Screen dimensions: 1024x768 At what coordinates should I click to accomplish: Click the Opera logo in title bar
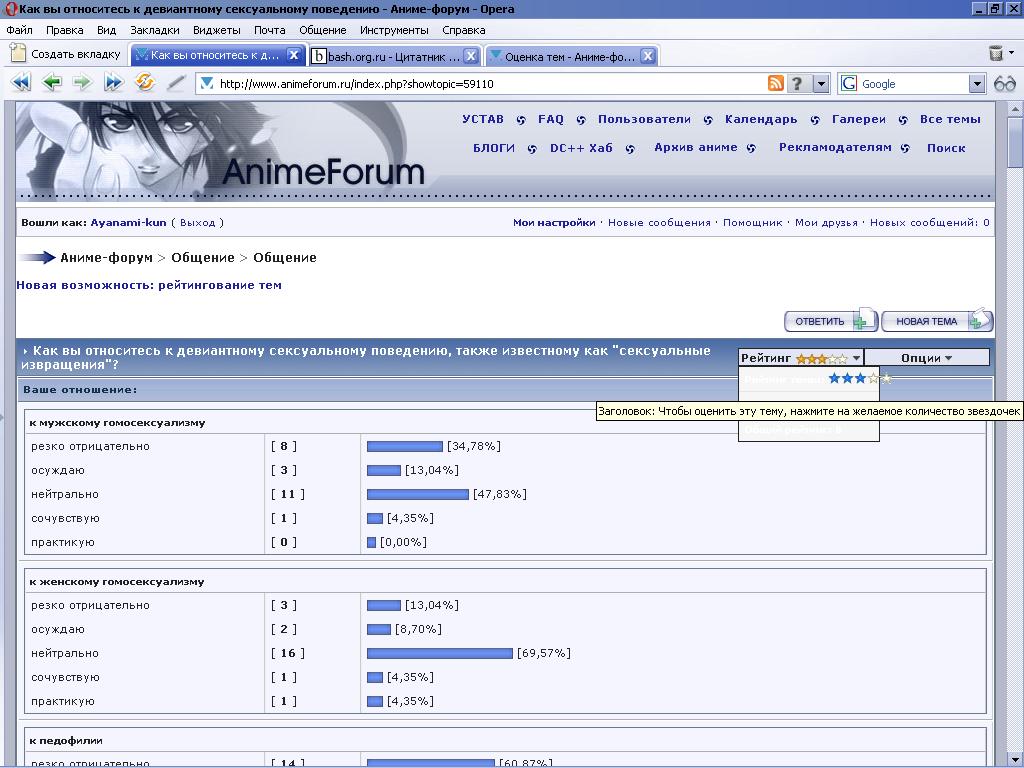click(x=9, y=9)
